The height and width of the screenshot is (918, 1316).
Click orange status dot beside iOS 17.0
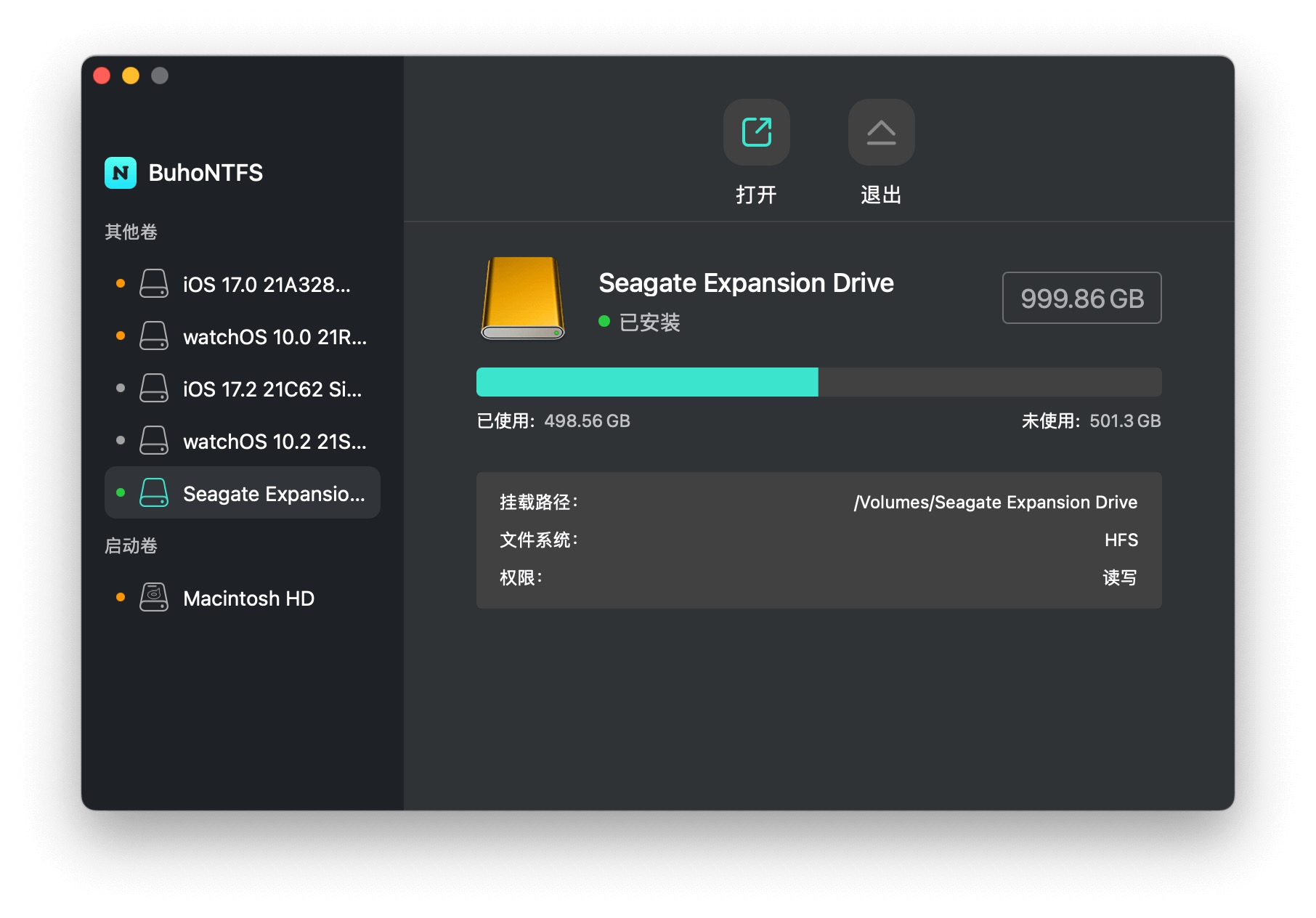(121, 283)
